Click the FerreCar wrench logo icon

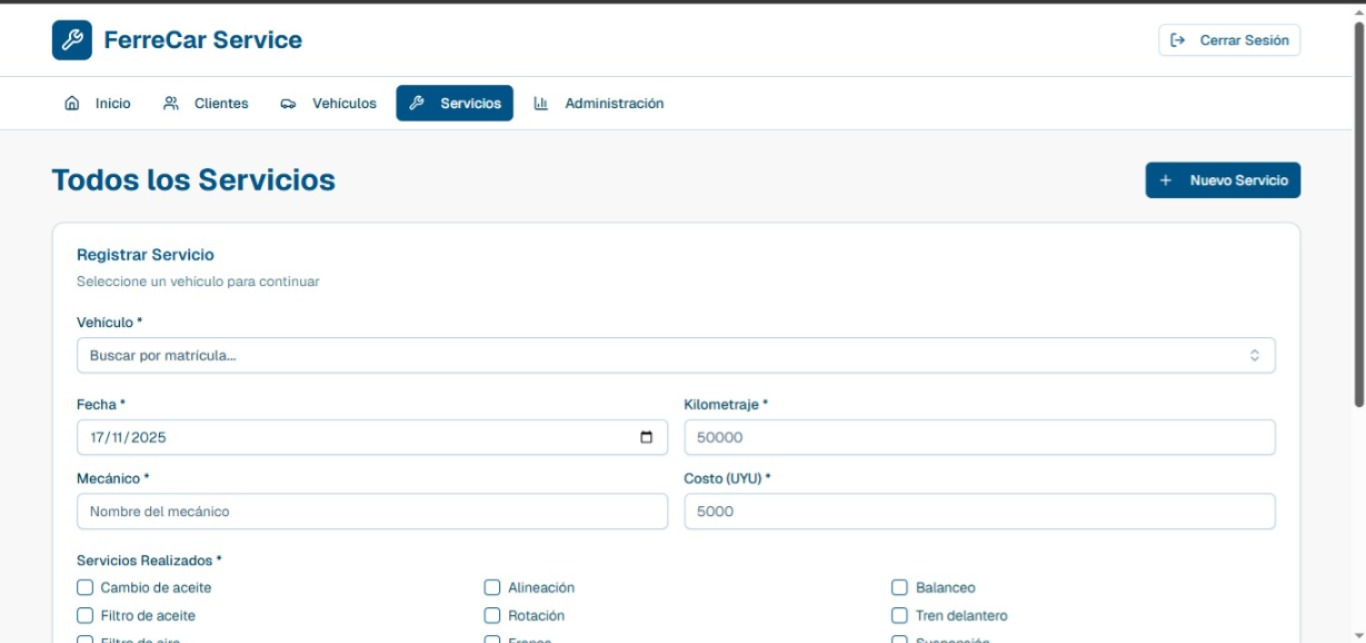[x=72, y=40]
